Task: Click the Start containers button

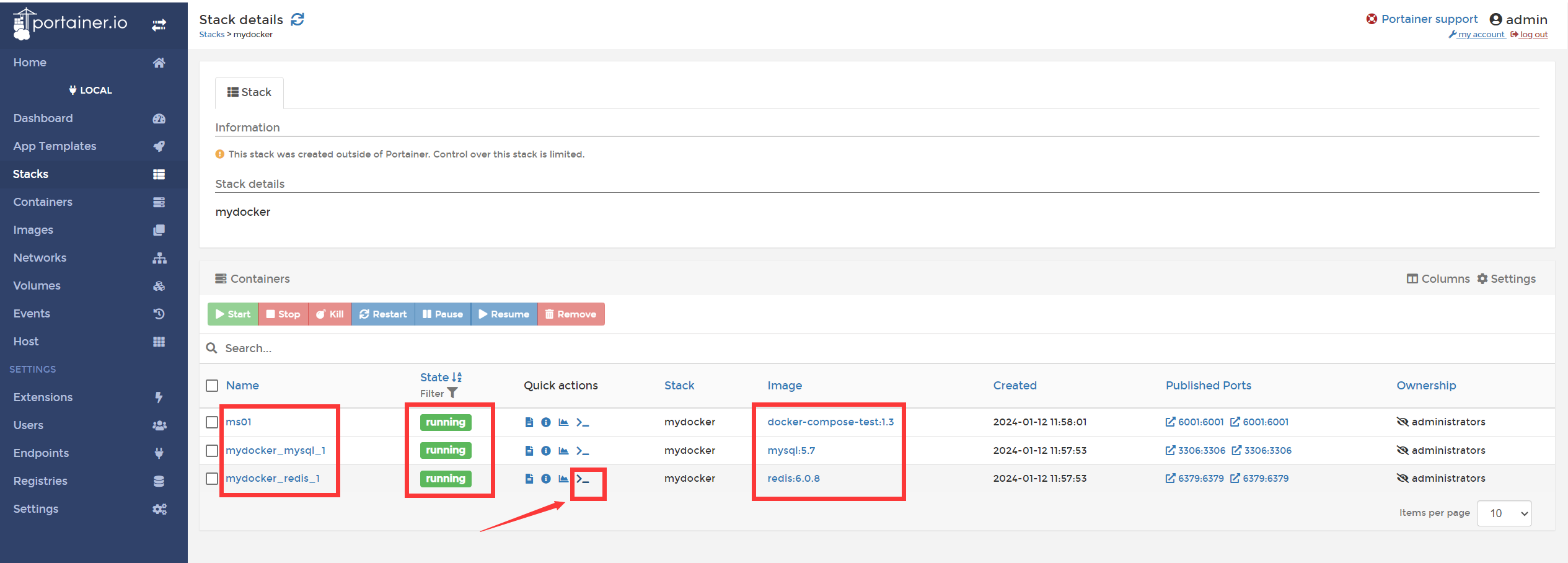Action: (x=232, y=314)
